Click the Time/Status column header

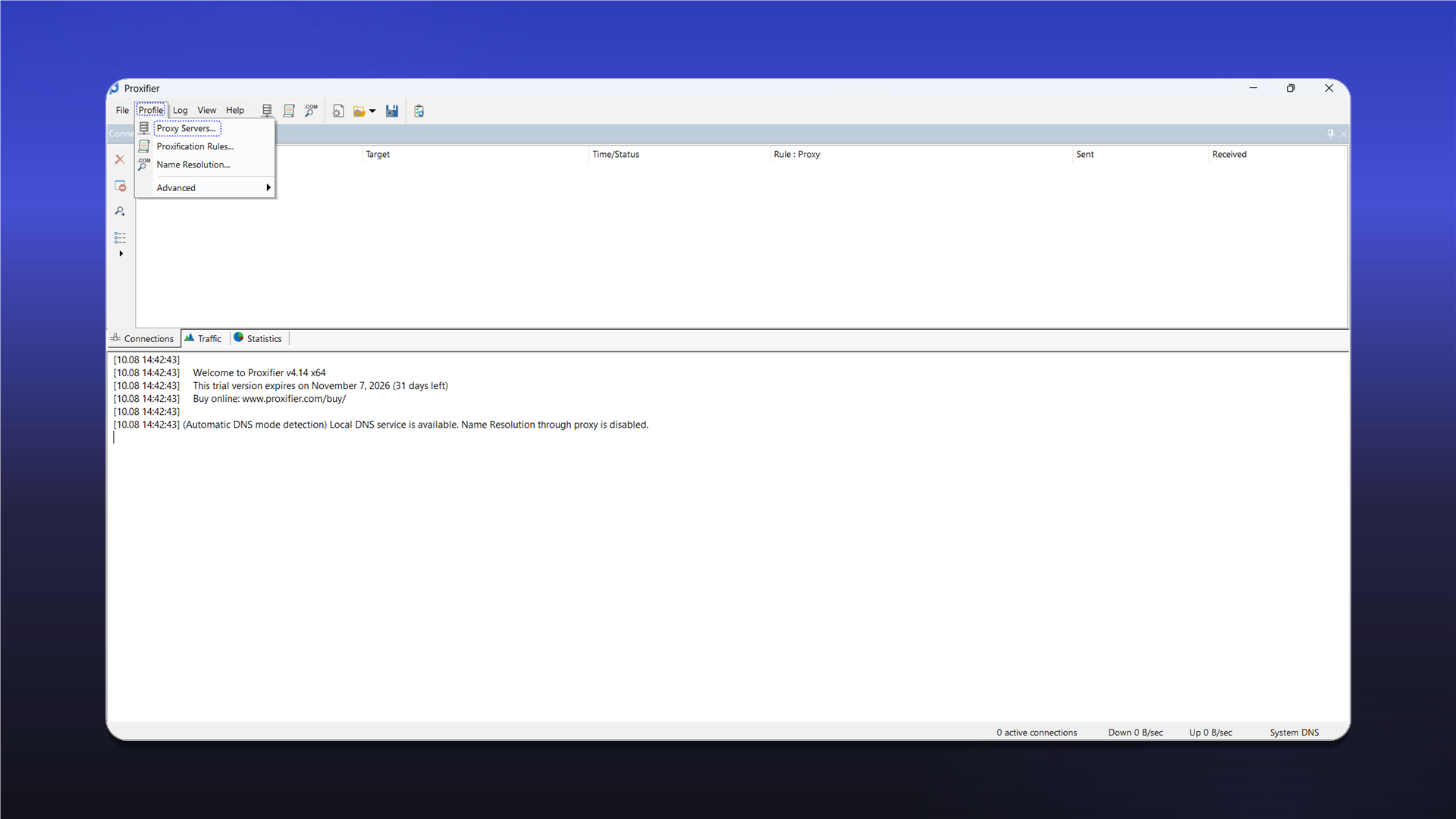tap(679, 154)
